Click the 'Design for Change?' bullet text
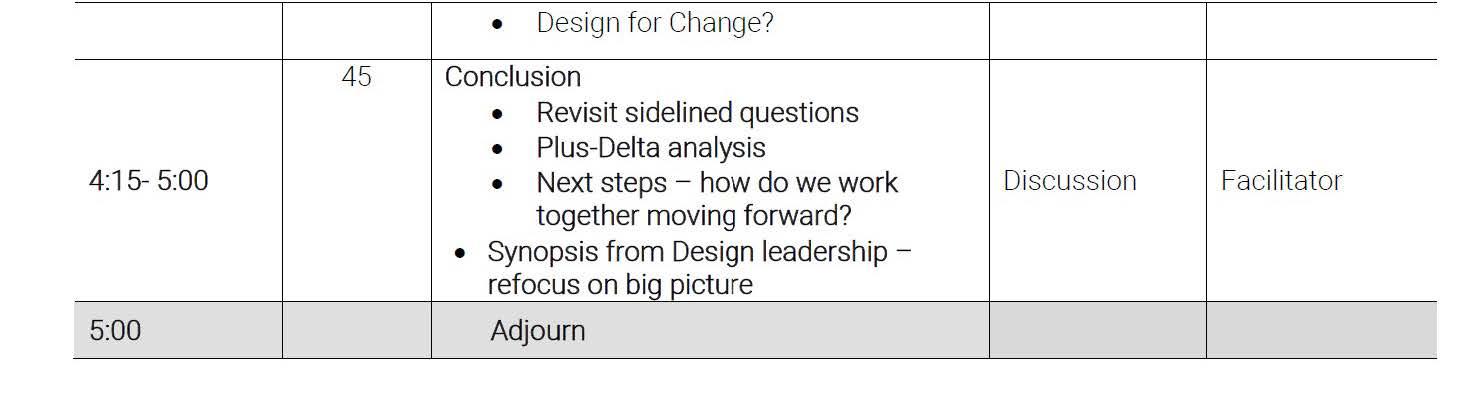Screen dimensions: 1470x399 (655, 23)
